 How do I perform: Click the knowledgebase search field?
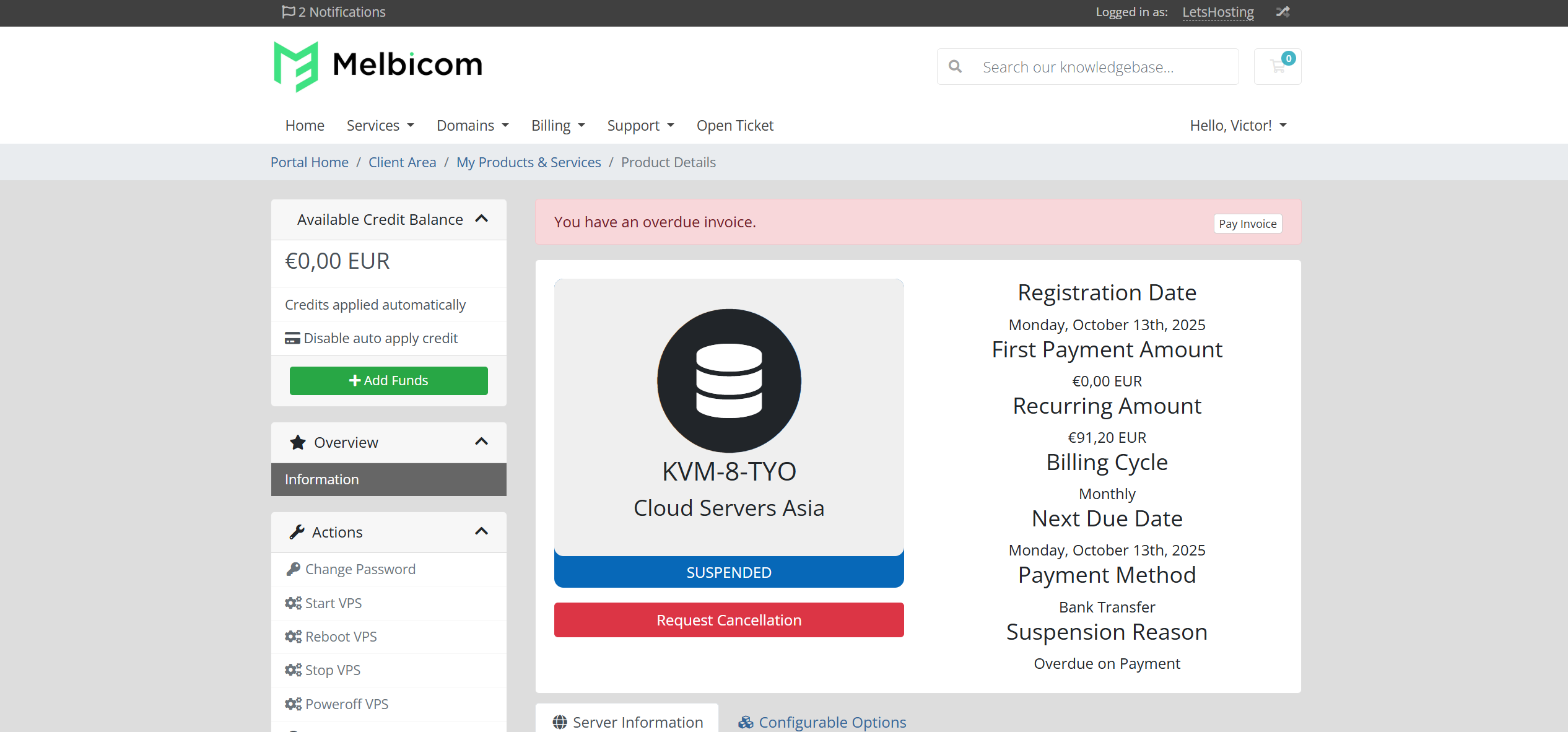pos(1088,66)
